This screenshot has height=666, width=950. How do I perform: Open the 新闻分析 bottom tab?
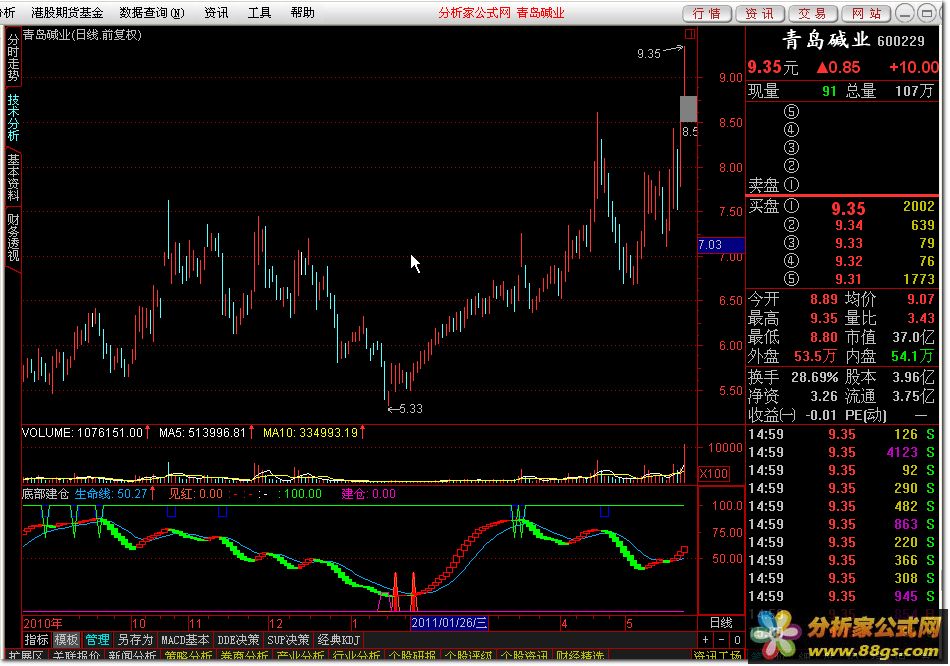[x=131, y=656]
